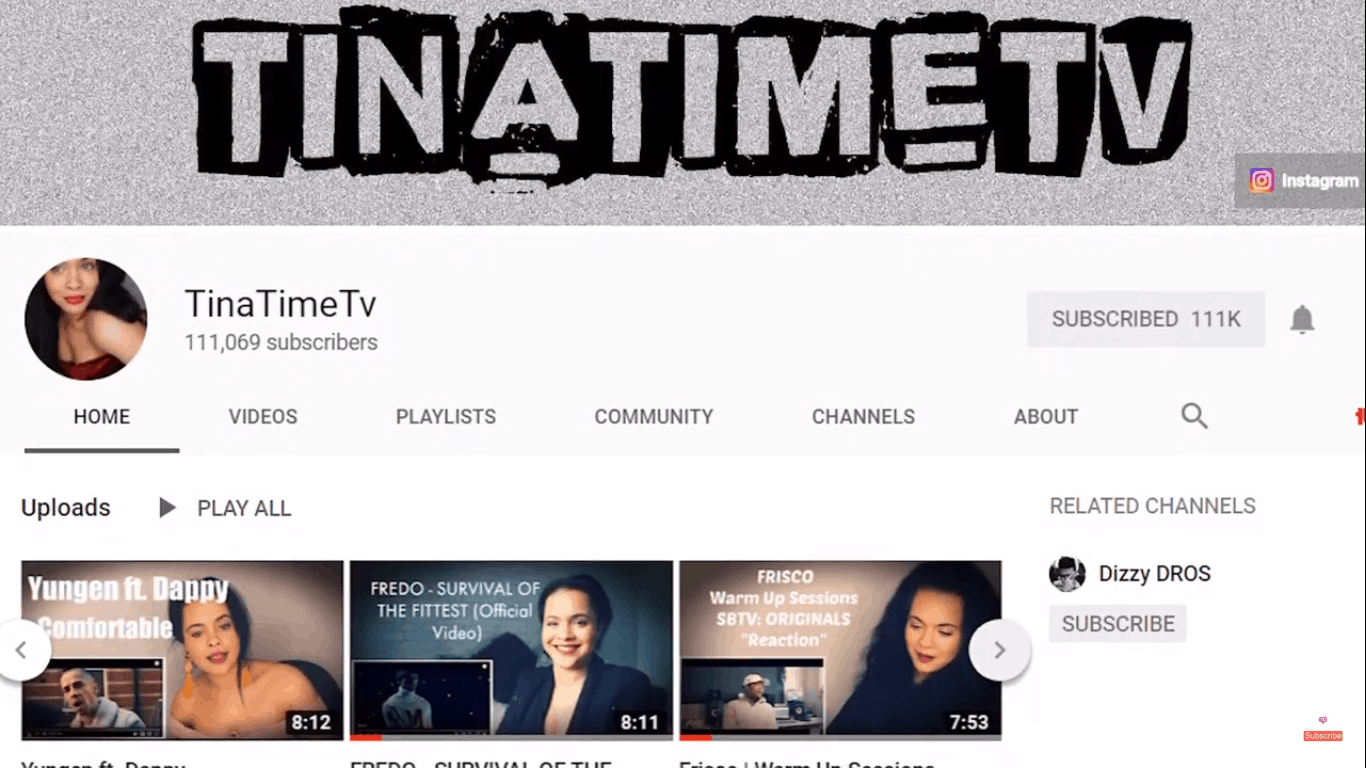Open the Frisco Warm Up Sessions thumbnail
The width and height of the screenshot is (1366, 768).
point(840,650)
